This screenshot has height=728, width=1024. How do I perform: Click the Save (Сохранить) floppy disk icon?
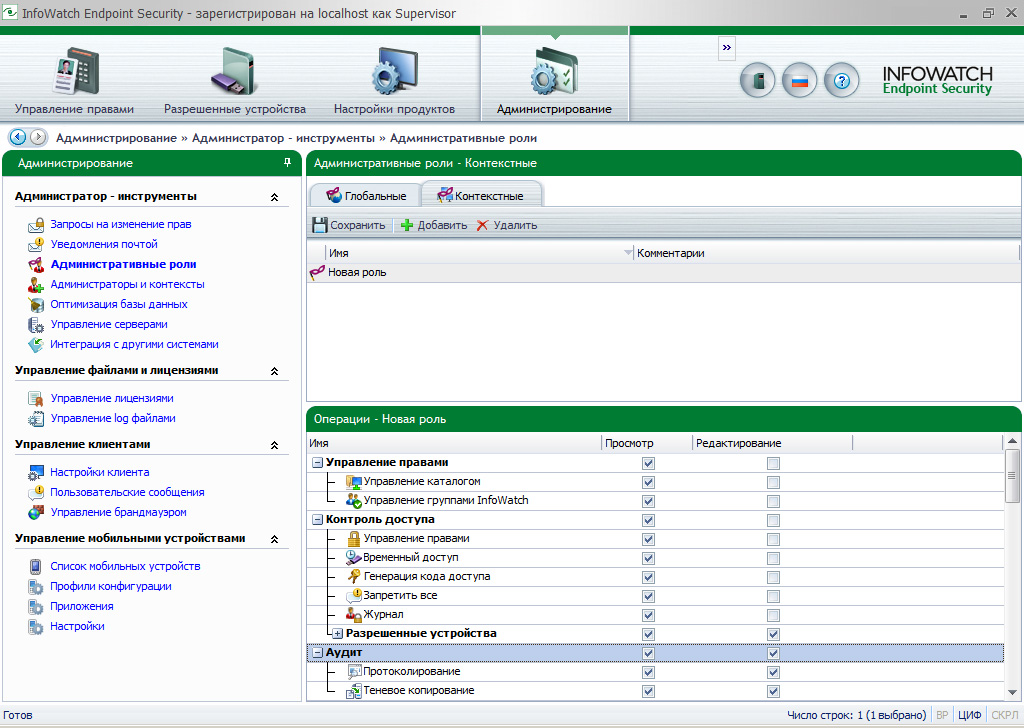point(320,225)
